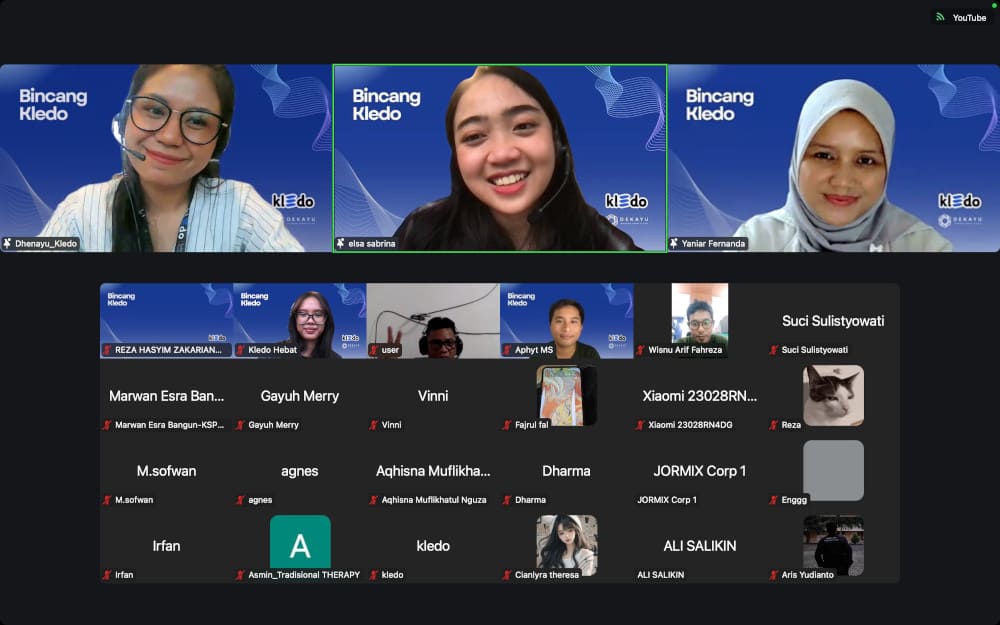Click muted mic icon beside Suci Sulistyowati label

click(774, 349)
